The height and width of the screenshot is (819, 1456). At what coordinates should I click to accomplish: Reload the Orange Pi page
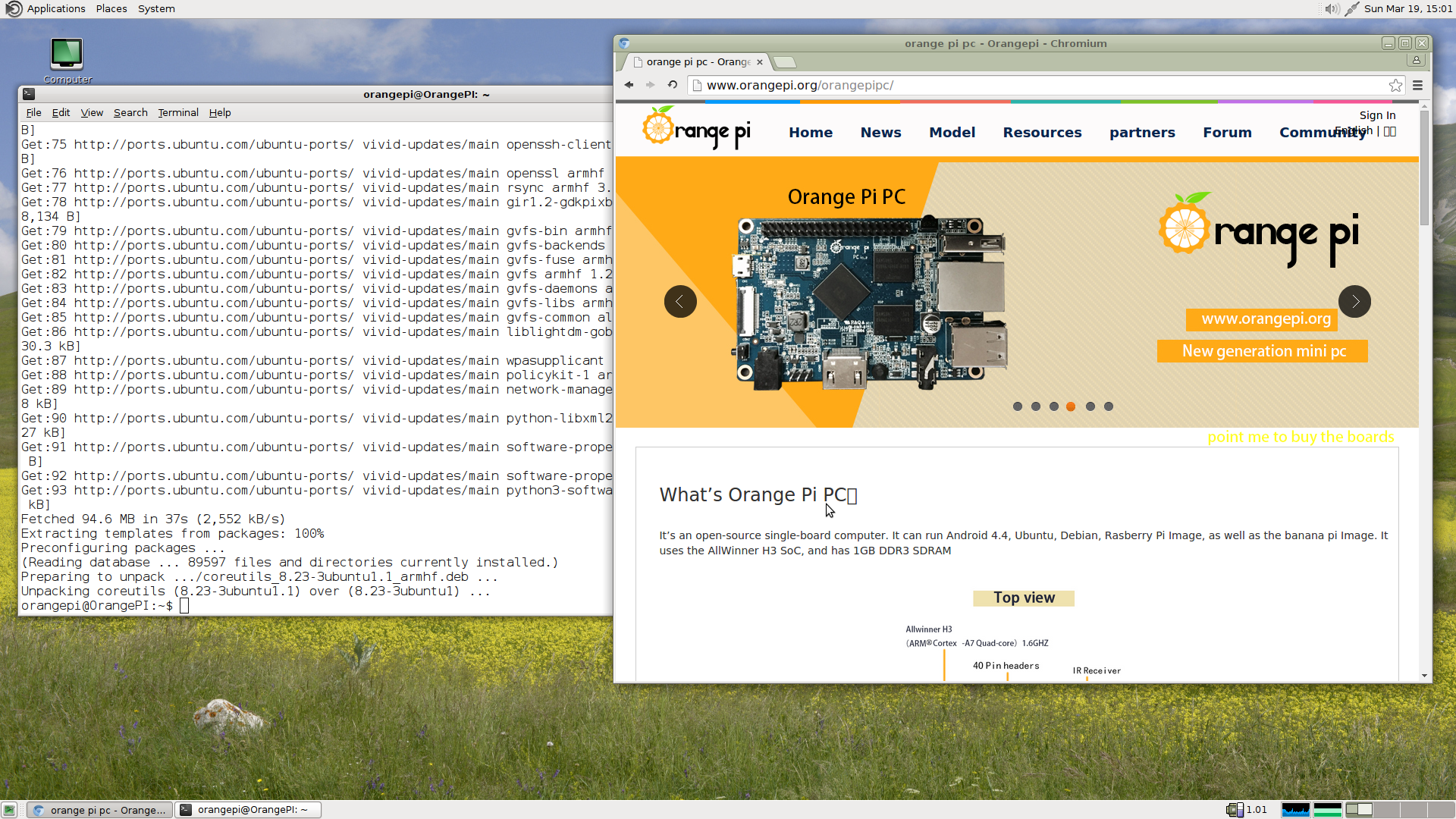pos(673,85)
